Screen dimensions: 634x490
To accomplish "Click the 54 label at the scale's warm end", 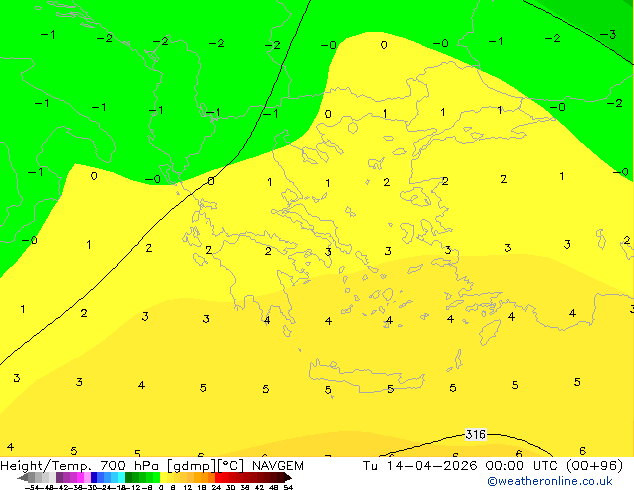I will point(288,488).
